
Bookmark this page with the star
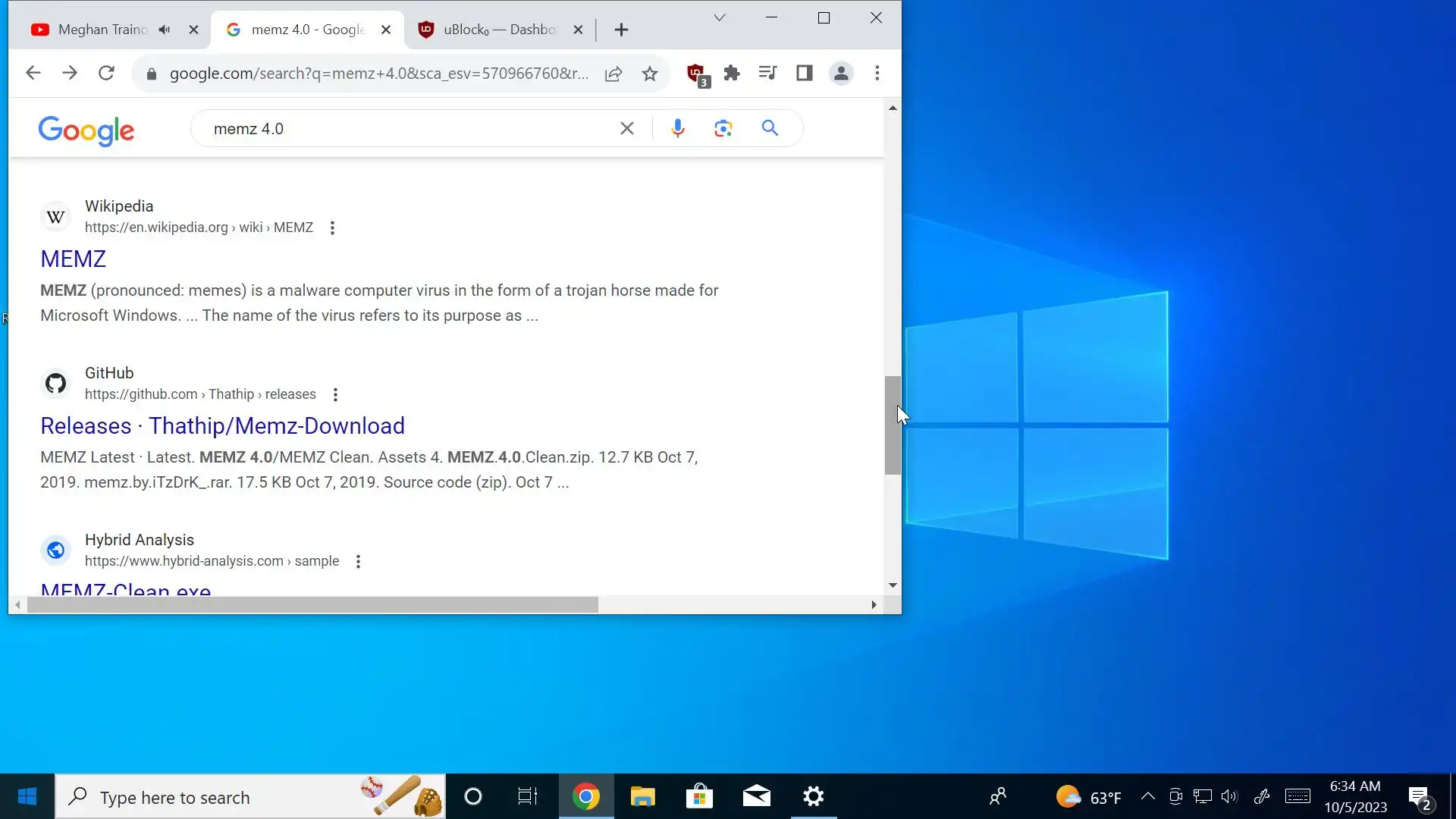point(650,74)
